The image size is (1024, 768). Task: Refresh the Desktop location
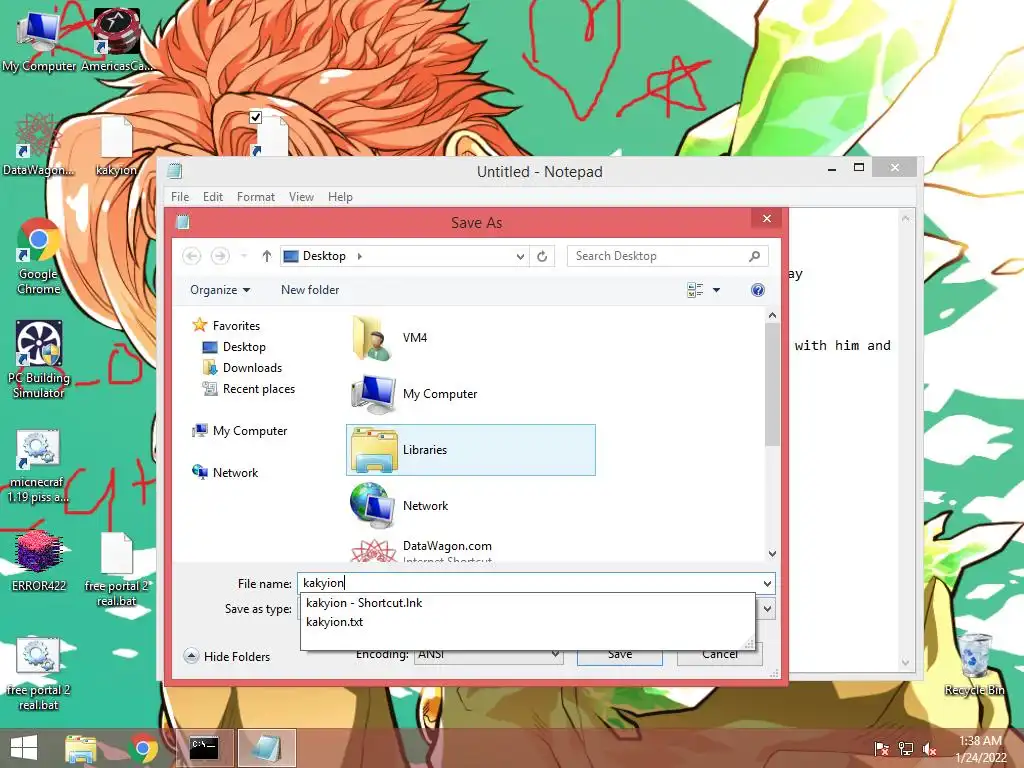542,256
